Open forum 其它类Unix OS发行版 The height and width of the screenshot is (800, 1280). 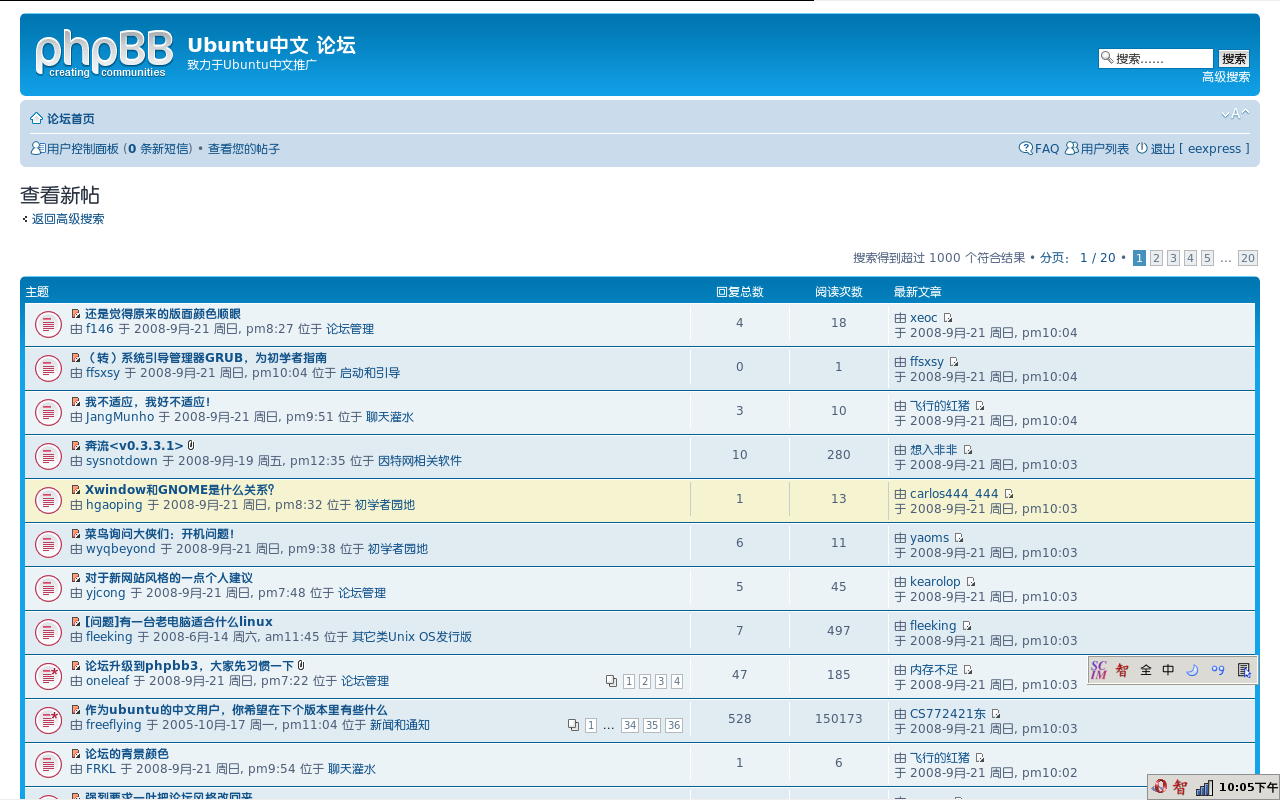click(412, 637)
